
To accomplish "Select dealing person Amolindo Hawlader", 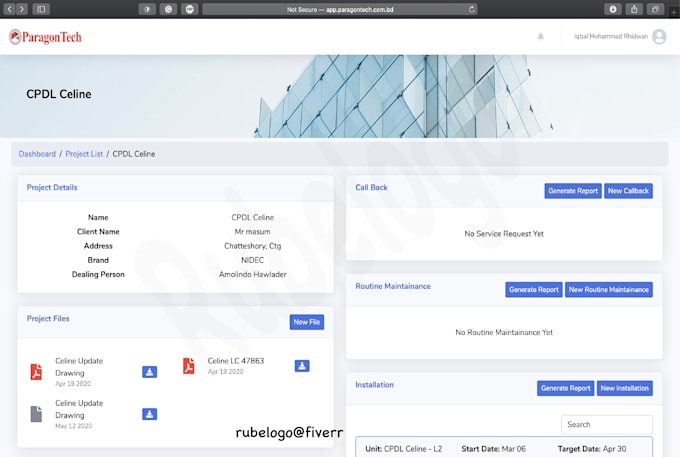I will [x=252, y=274].
